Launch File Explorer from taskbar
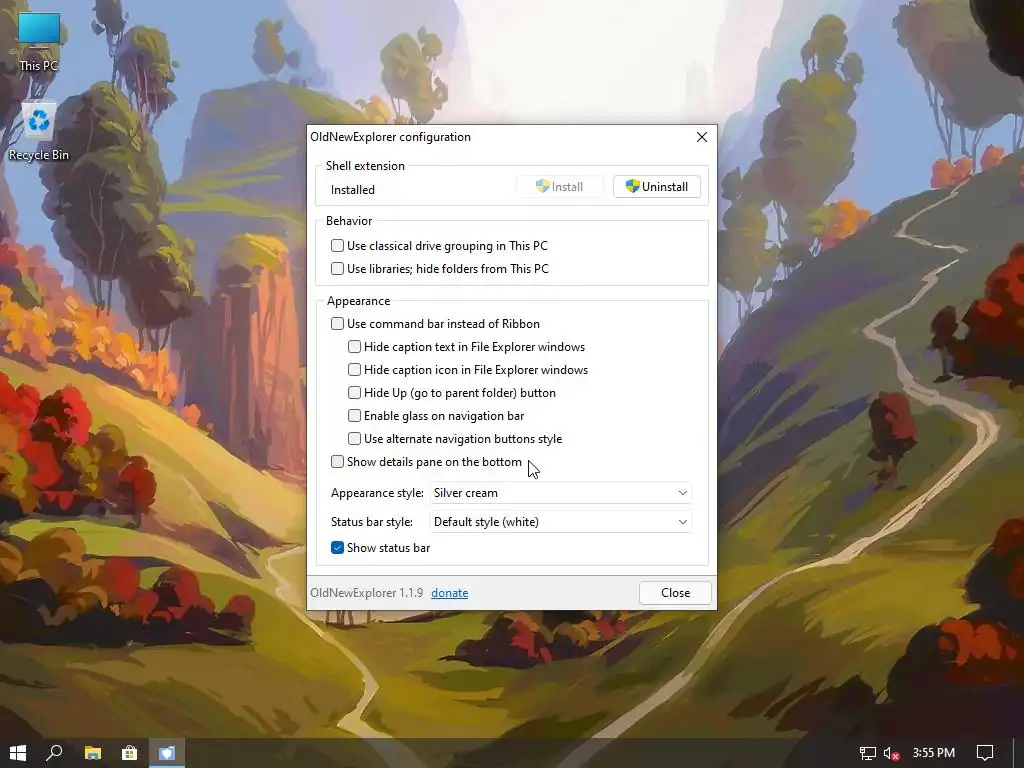 (93, 753)
